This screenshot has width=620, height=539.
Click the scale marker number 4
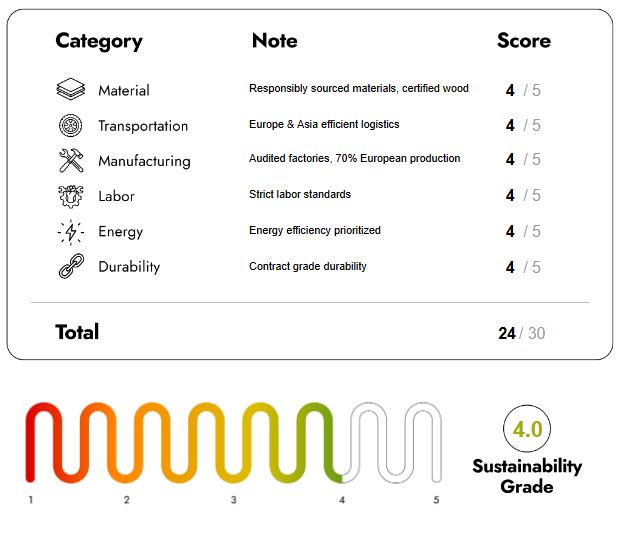point(342,500)
